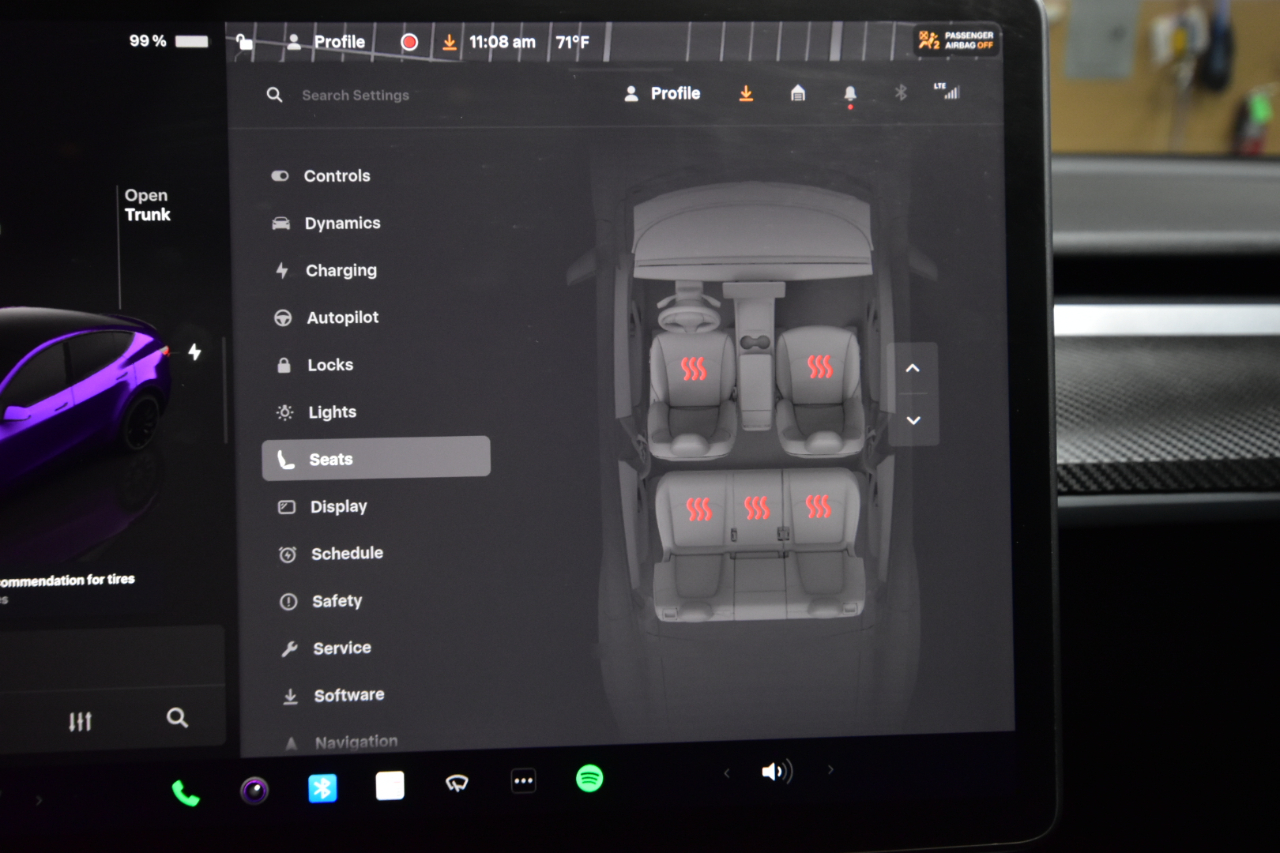Open the Software settings menu
The width and height of the screenshot is (1280, 853).
tap(333, 695)
